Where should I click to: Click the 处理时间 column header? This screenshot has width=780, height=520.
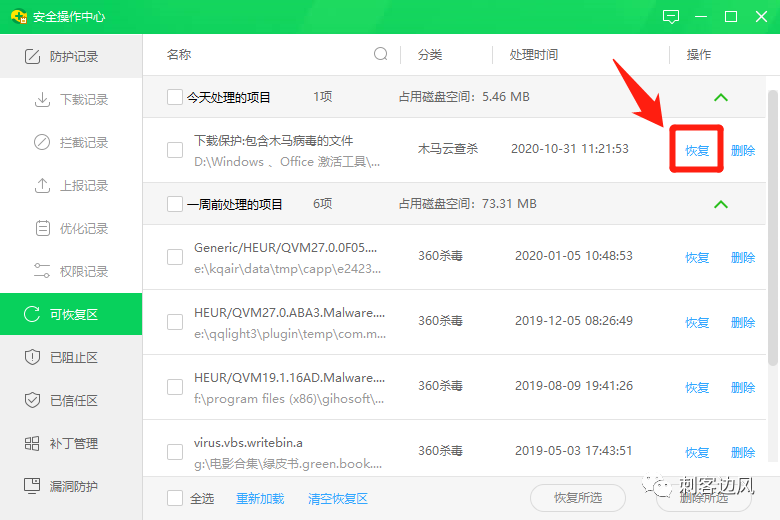pos(533,55)
